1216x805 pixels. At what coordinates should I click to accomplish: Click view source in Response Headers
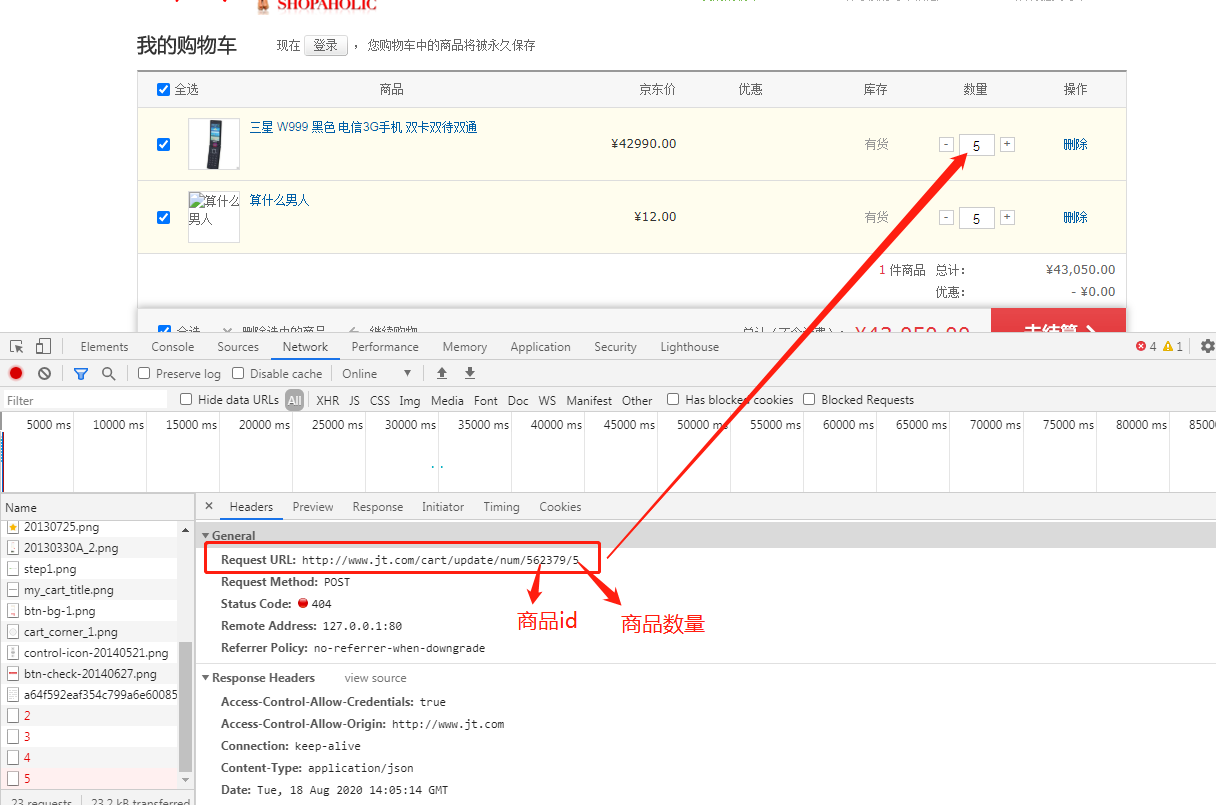tap(375, 678)
